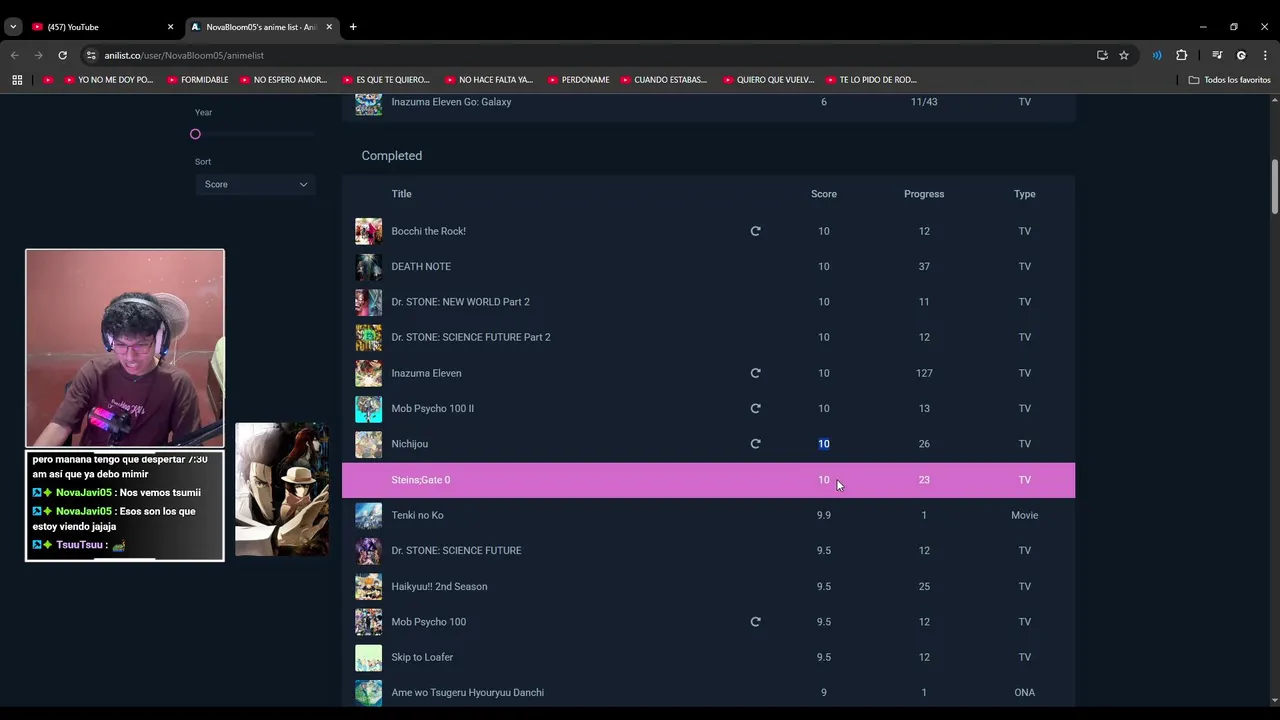Open the apps grid in bookmarks bar
Viewport: 1280px width, 720px height.
click(x=17, y=80)
